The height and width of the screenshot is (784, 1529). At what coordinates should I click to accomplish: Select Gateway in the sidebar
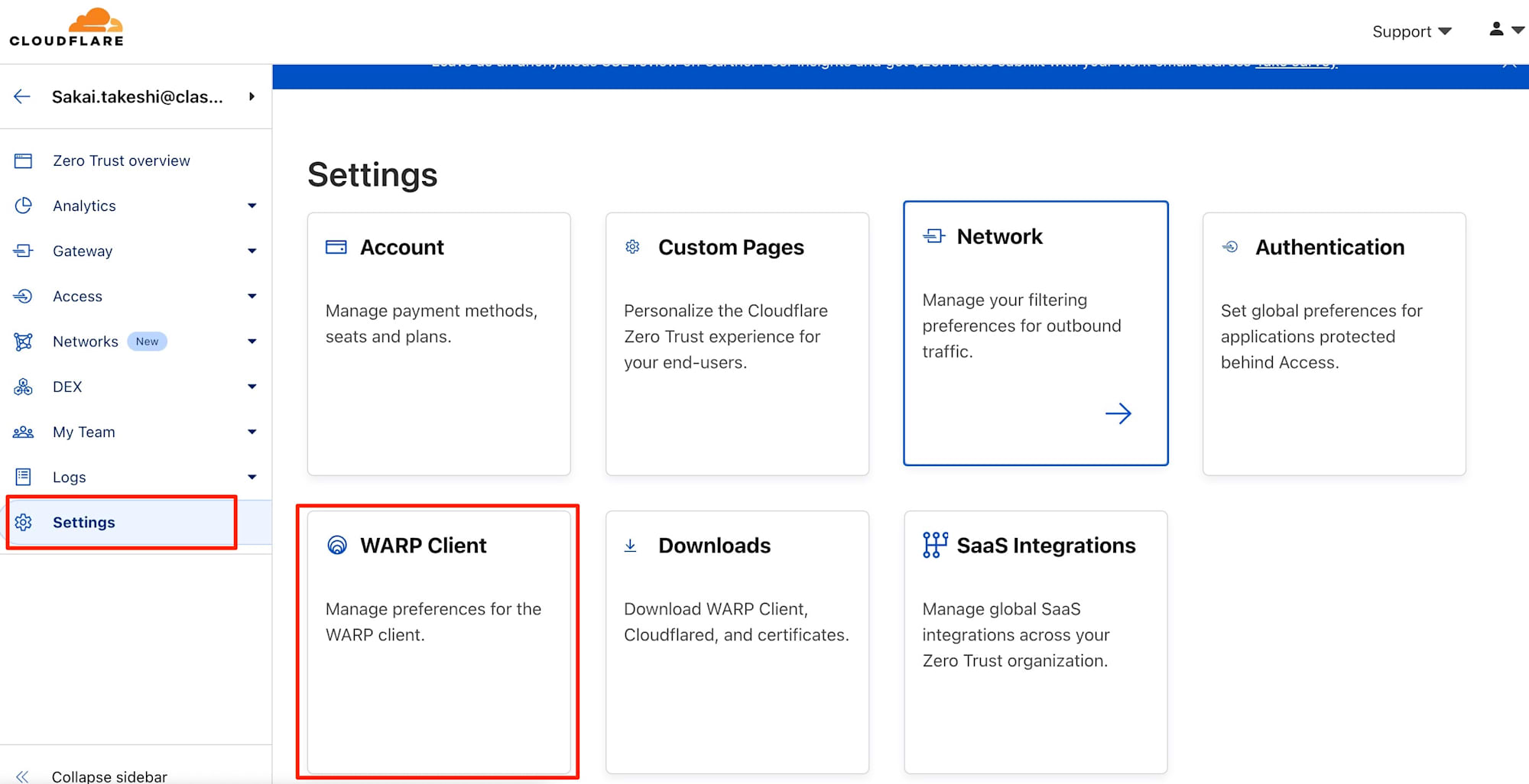[x=83, y=251]
